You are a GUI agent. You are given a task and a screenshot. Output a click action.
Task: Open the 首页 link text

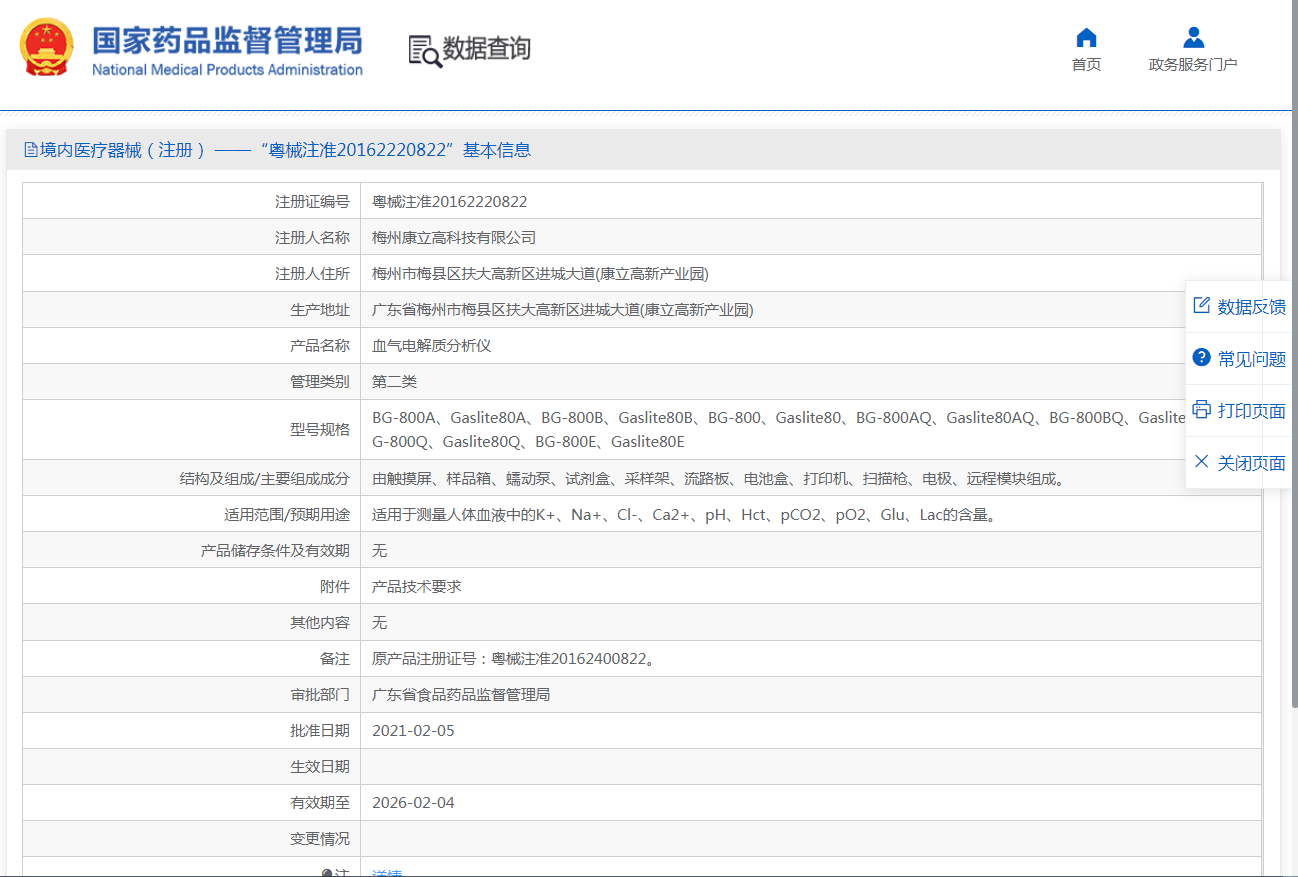(x=1086, y=65)
